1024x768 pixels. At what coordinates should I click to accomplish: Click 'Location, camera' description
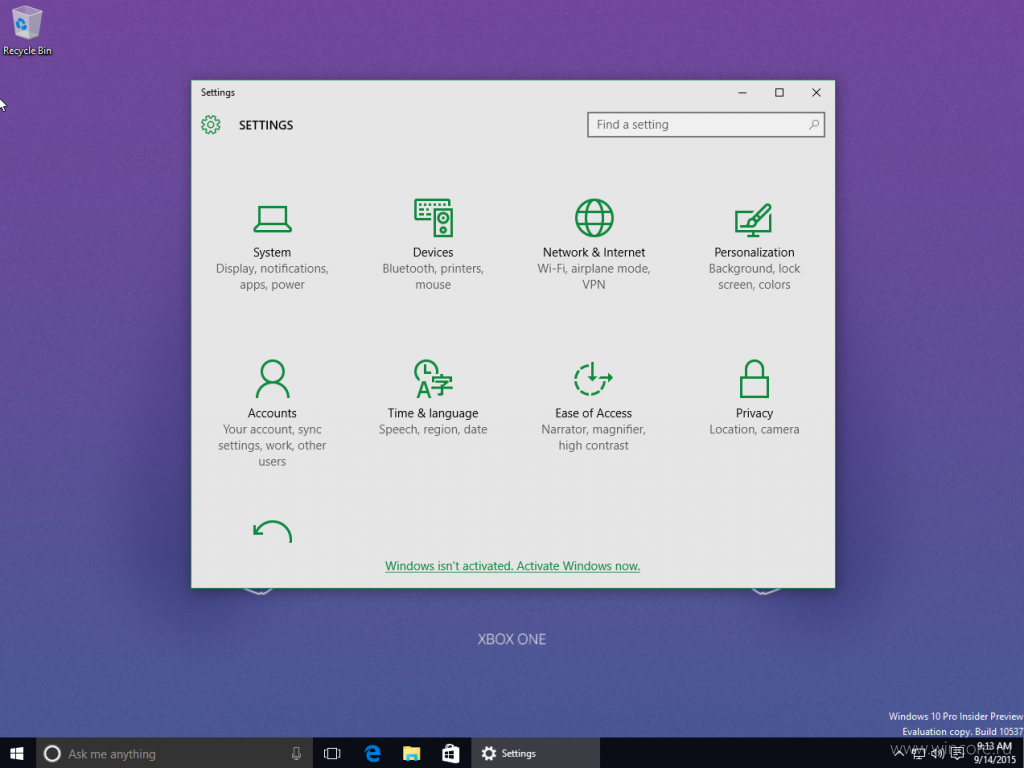(x=754, y=429)
